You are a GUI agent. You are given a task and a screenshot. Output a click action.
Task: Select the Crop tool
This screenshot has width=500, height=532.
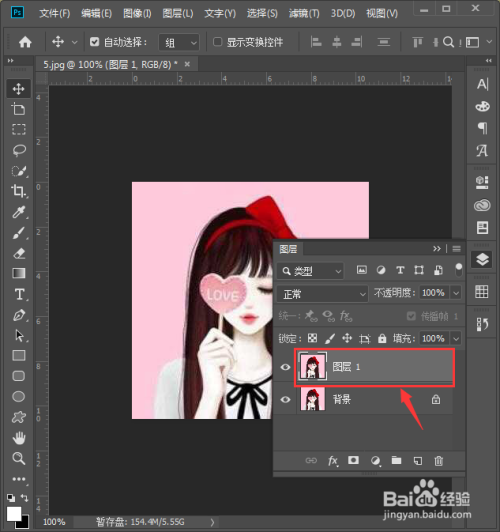click(x=18, y=191)
